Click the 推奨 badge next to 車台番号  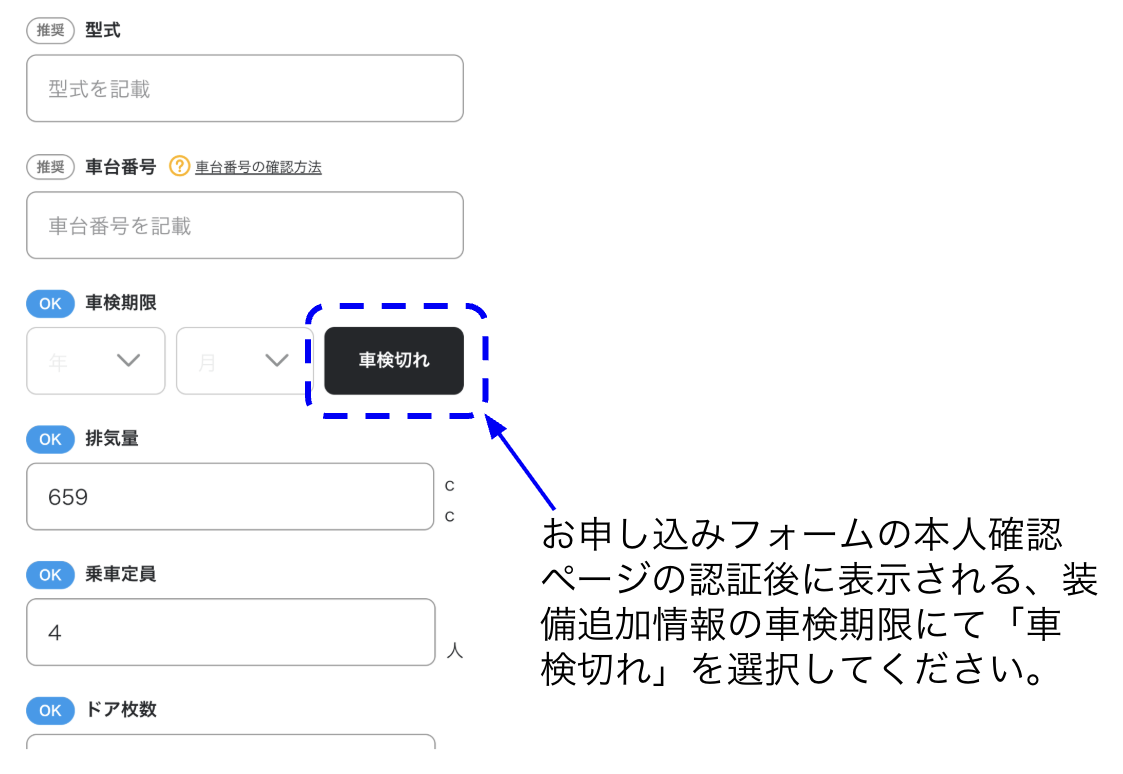point(50,167)
